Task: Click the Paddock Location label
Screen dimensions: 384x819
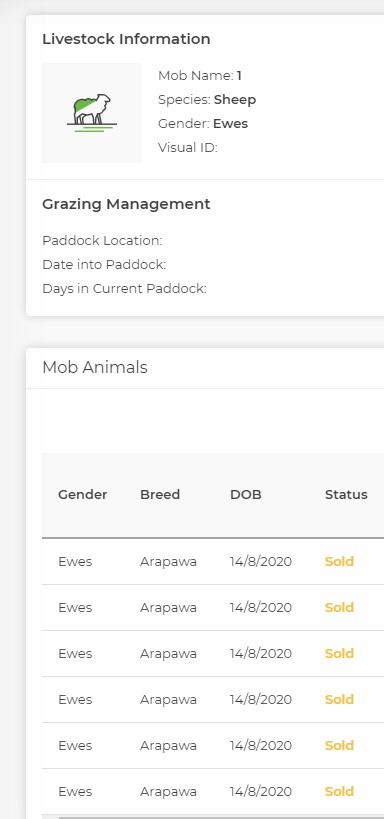Action: (102, 241)
